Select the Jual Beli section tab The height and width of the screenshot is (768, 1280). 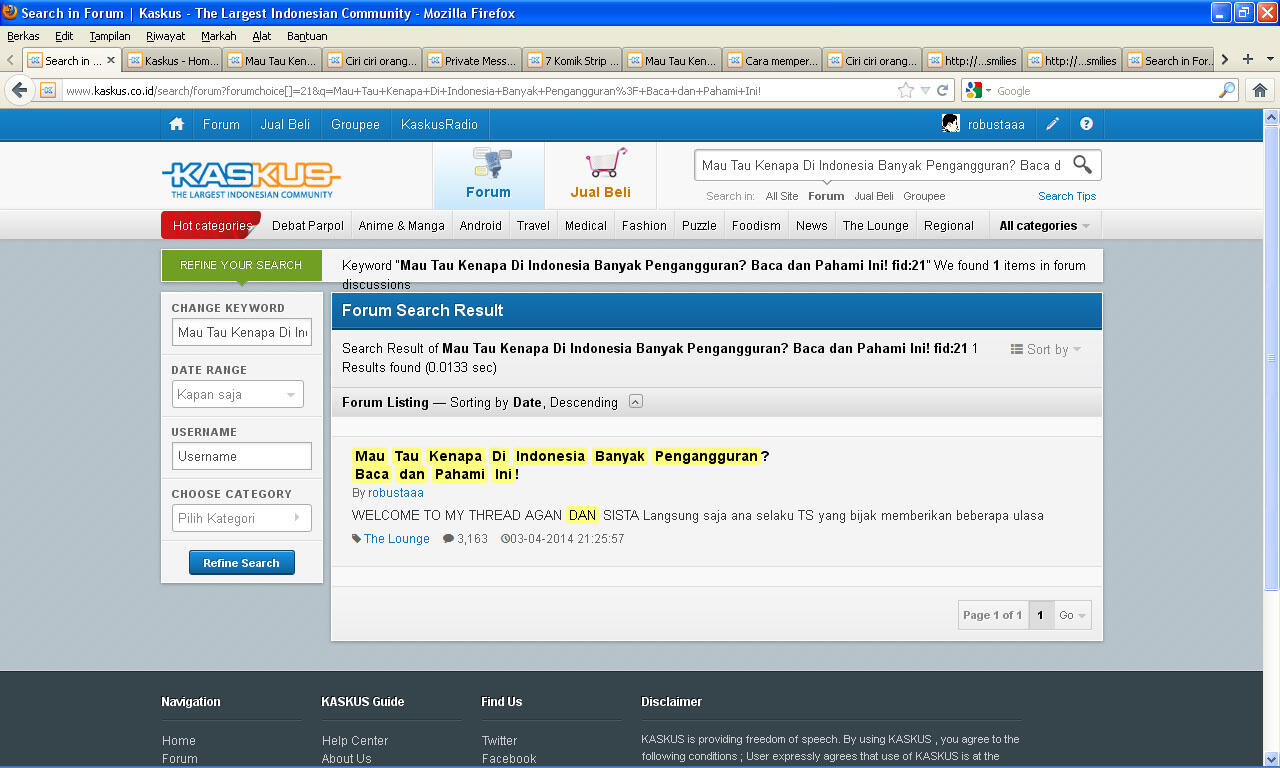pos(600,175)
